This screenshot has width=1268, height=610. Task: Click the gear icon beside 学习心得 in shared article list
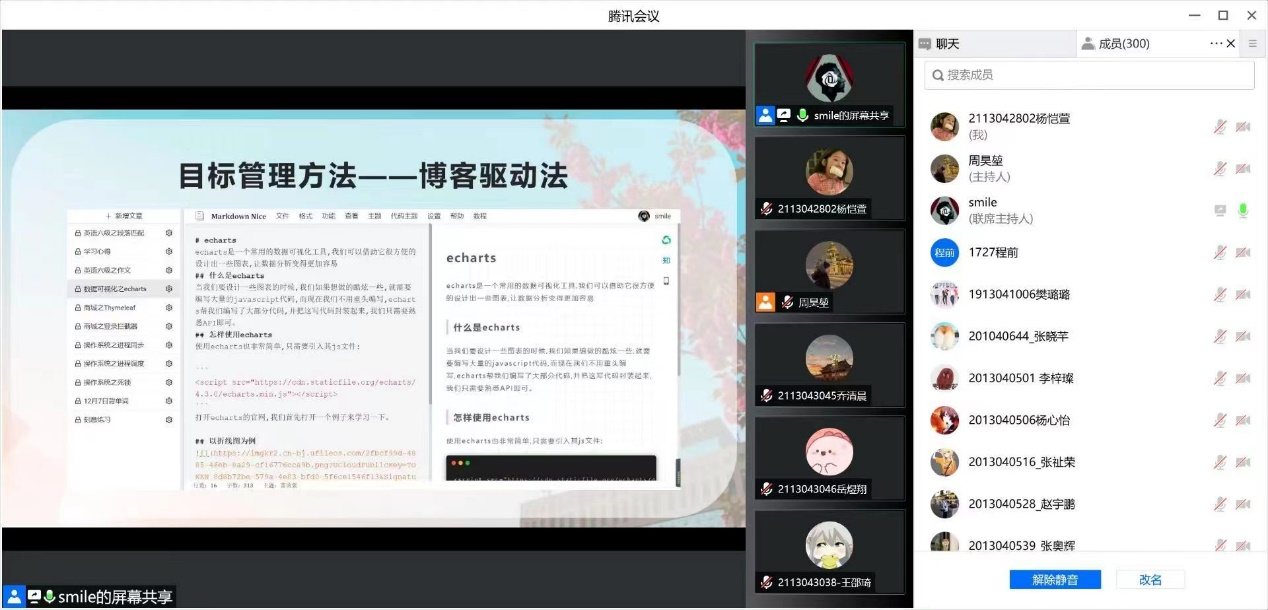(x=169, y=252)
